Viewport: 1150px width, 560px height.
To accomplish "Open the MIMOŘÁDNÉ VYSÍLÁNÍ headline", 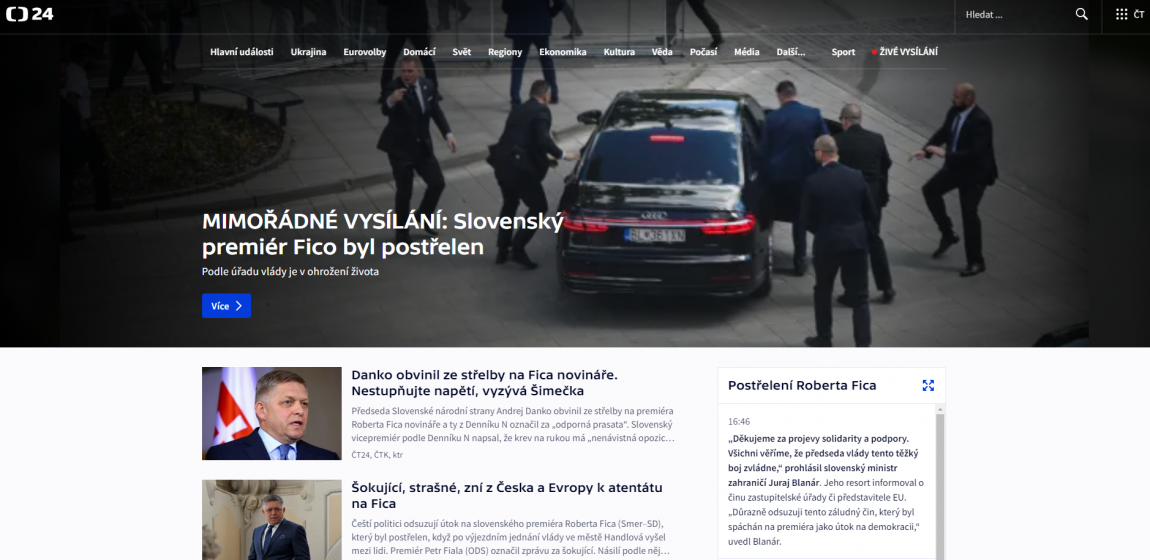I will (x=382, y=234).
